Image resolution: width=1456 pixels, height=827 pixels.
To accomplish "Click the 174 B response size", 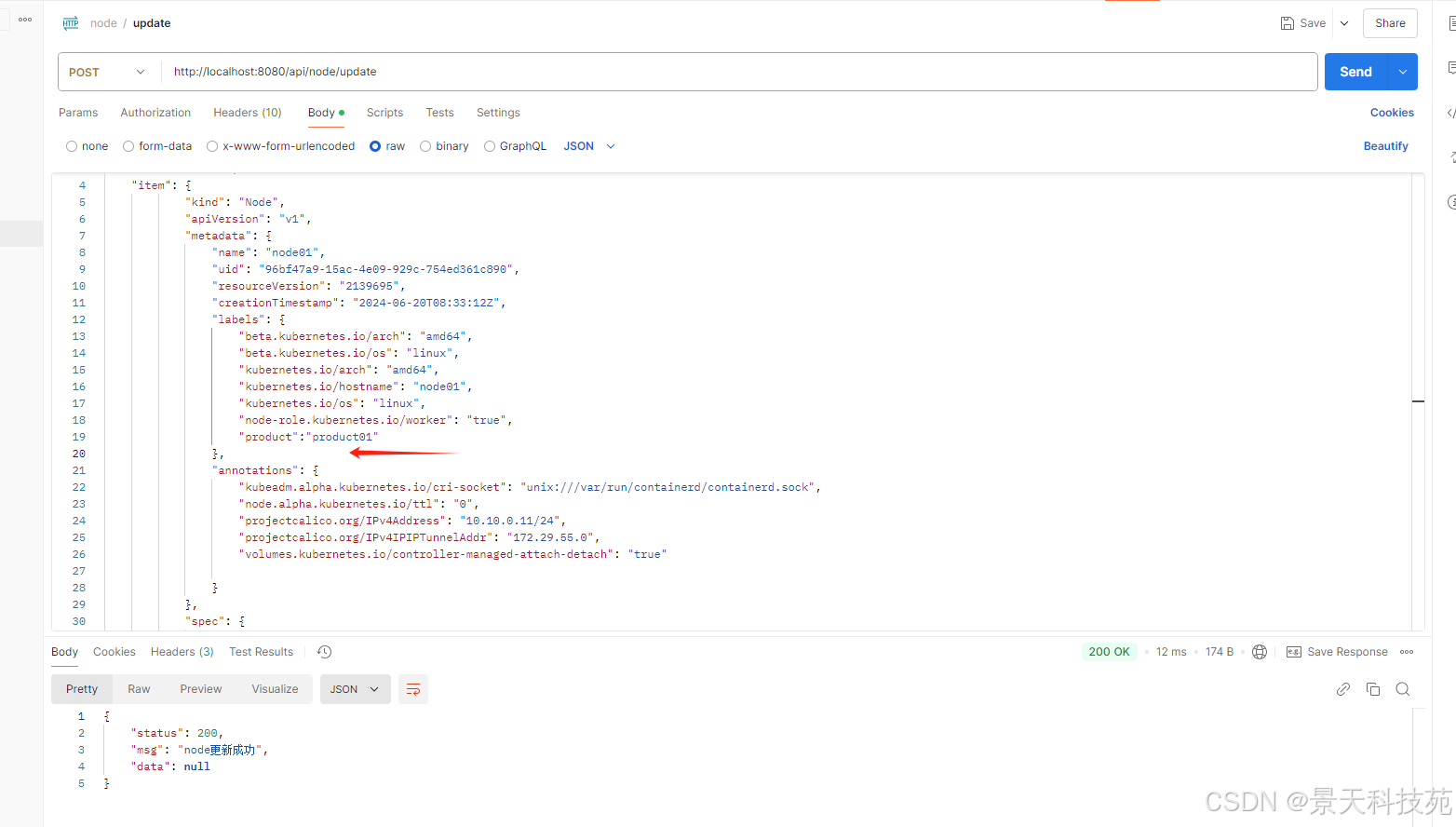I will pos(1220,652).
